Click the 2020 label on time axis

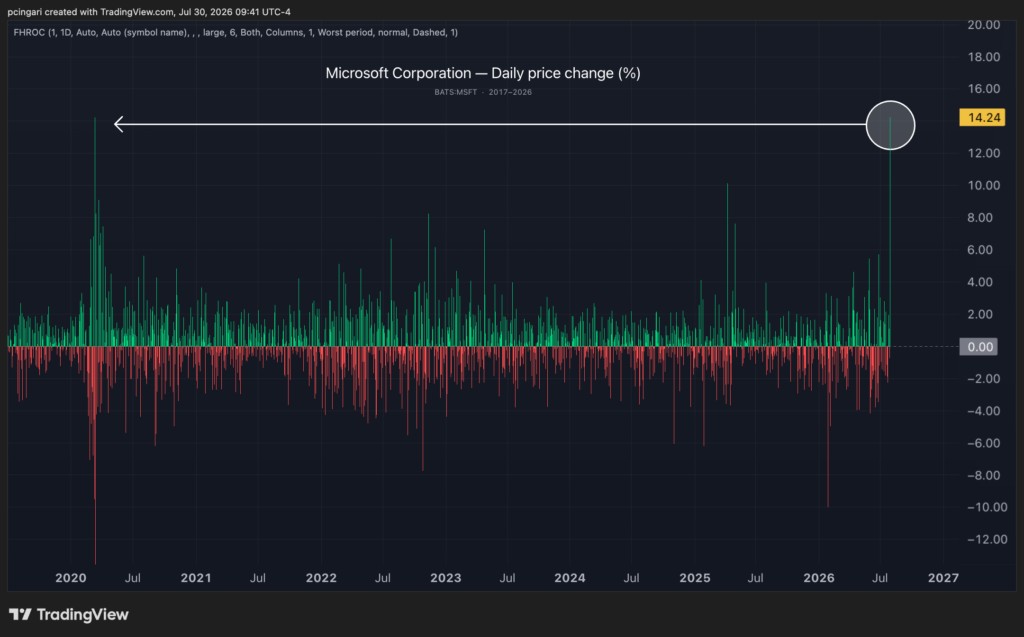[x=71, y=578]
